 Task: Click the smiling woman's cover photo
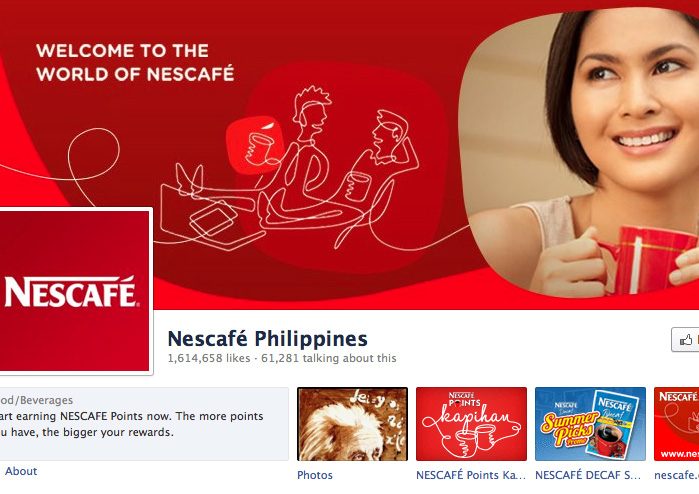point(580,152)
